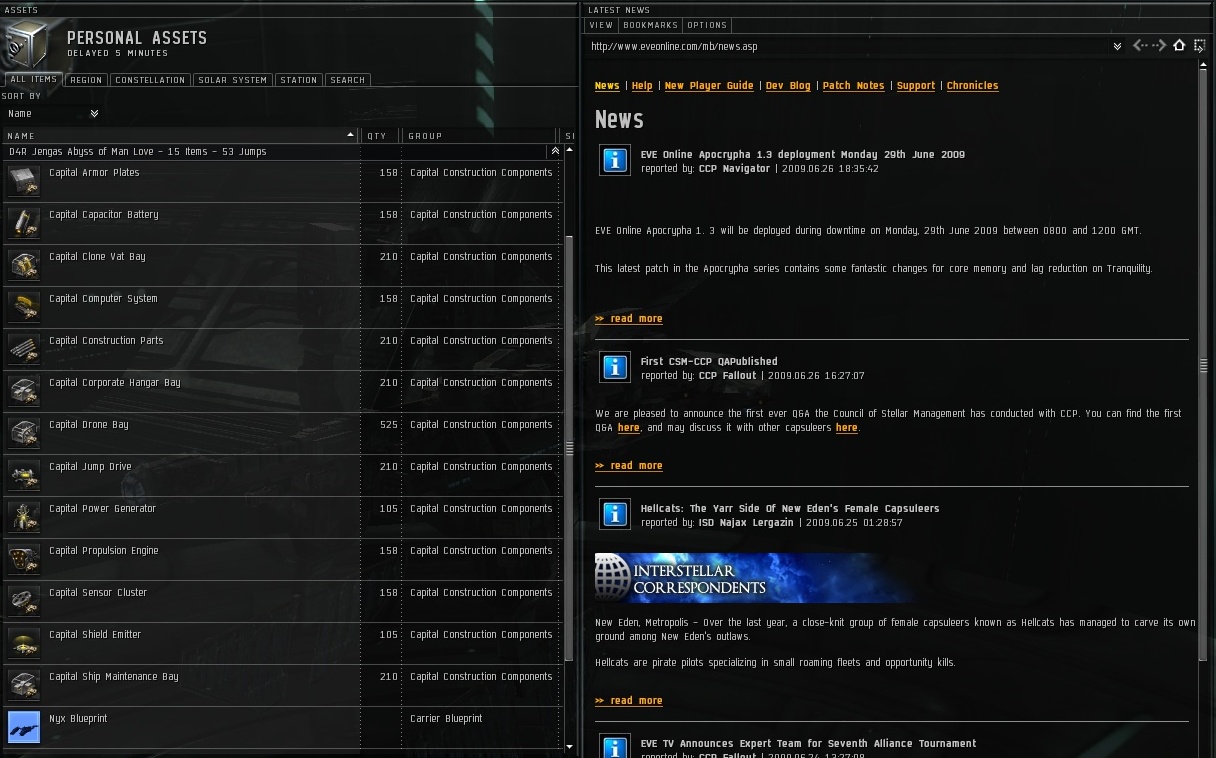Click the assets list scroll down arrow
This screenshot has width=1216, height=758.
(569, 747)
